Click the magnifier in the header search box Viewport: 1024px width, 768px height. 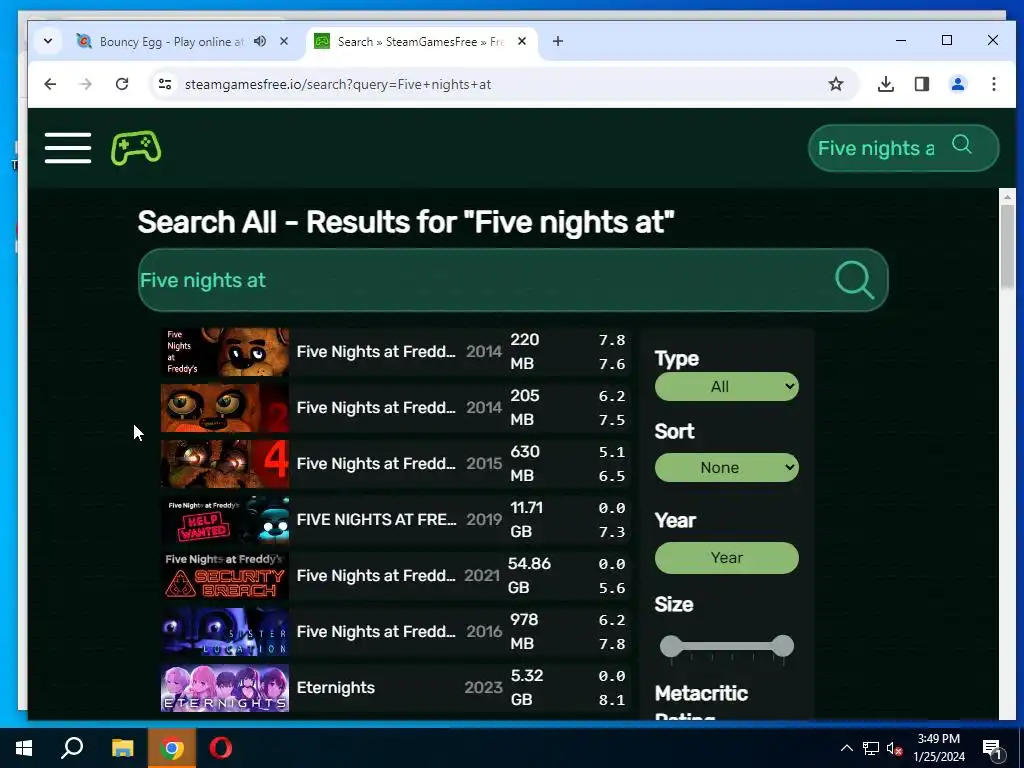[961, 144]
